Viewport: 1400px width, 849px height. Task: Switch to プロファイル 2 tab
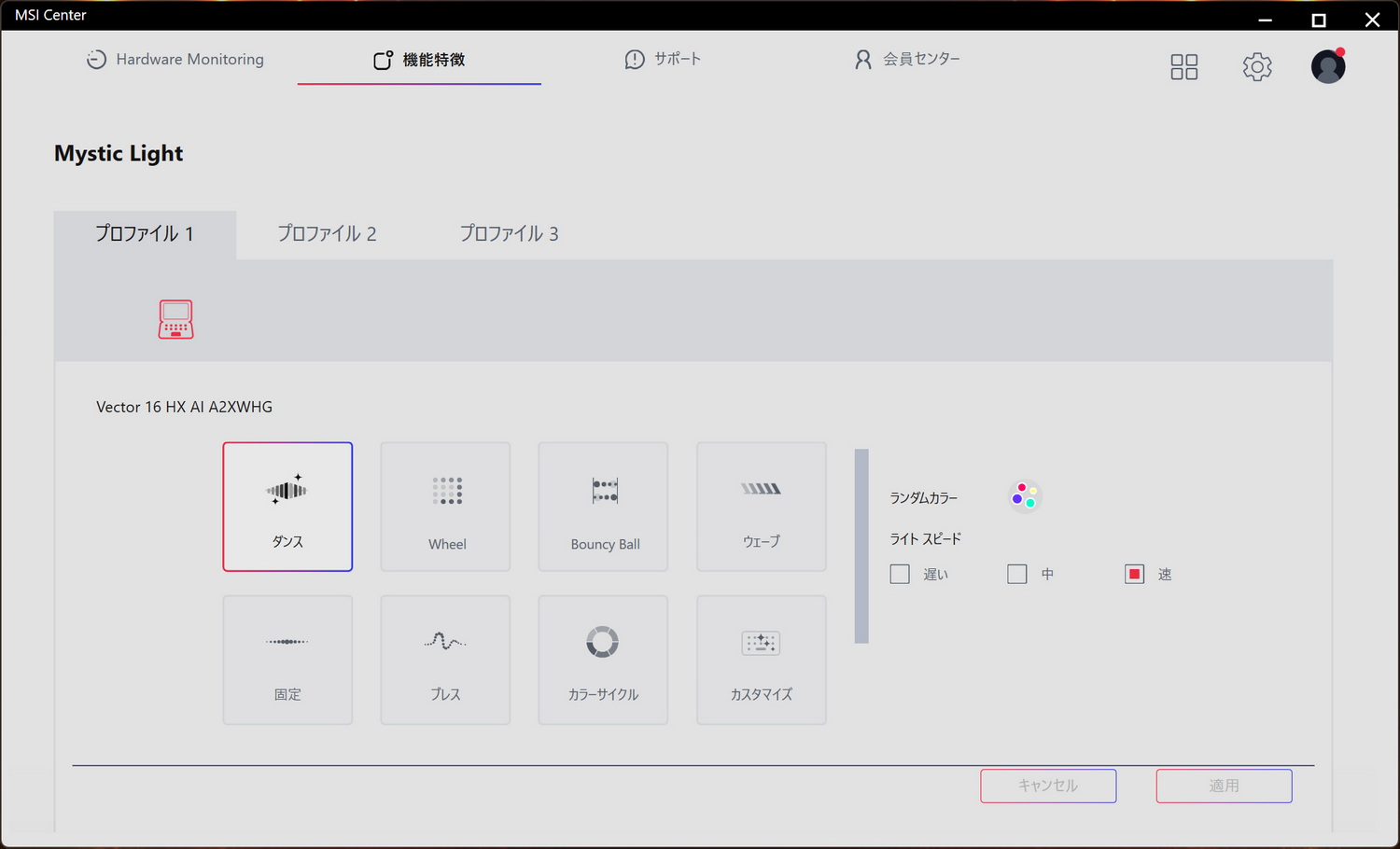click(x=327, y=234)
